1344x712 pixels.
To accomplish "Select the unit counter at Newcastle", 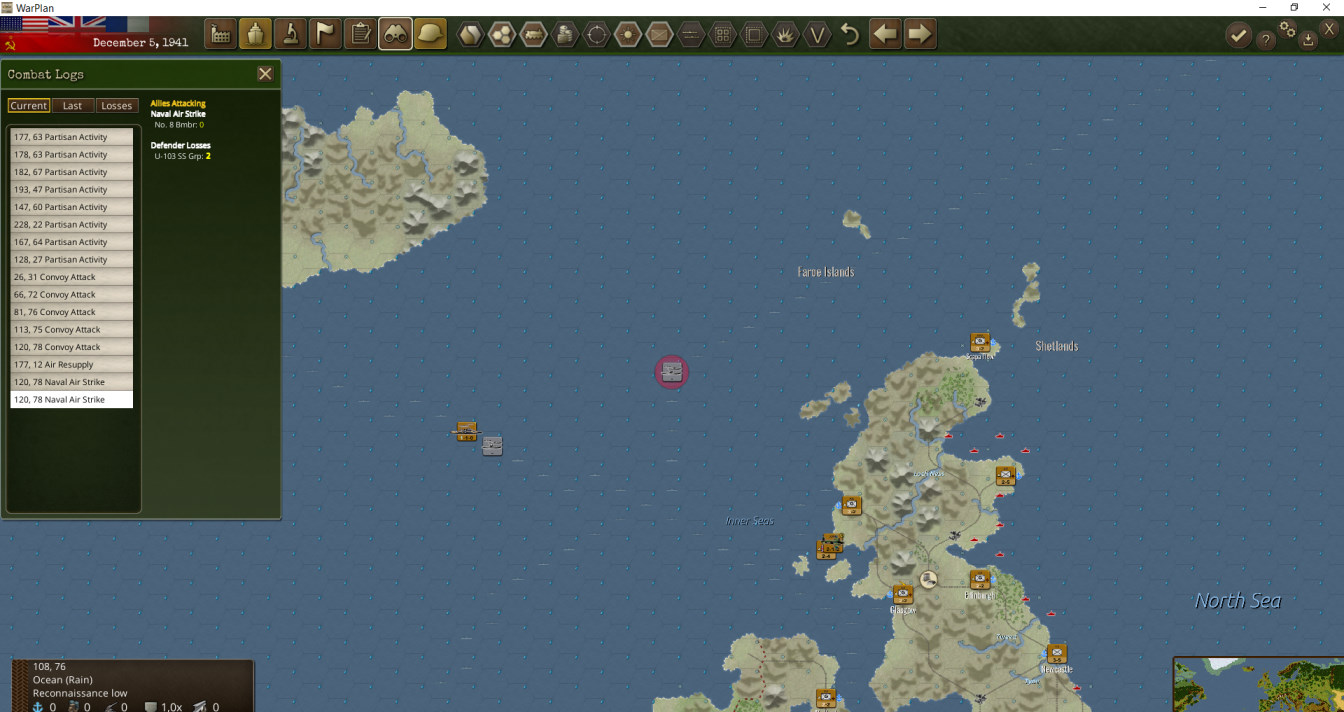I will tap(1057, 653).
